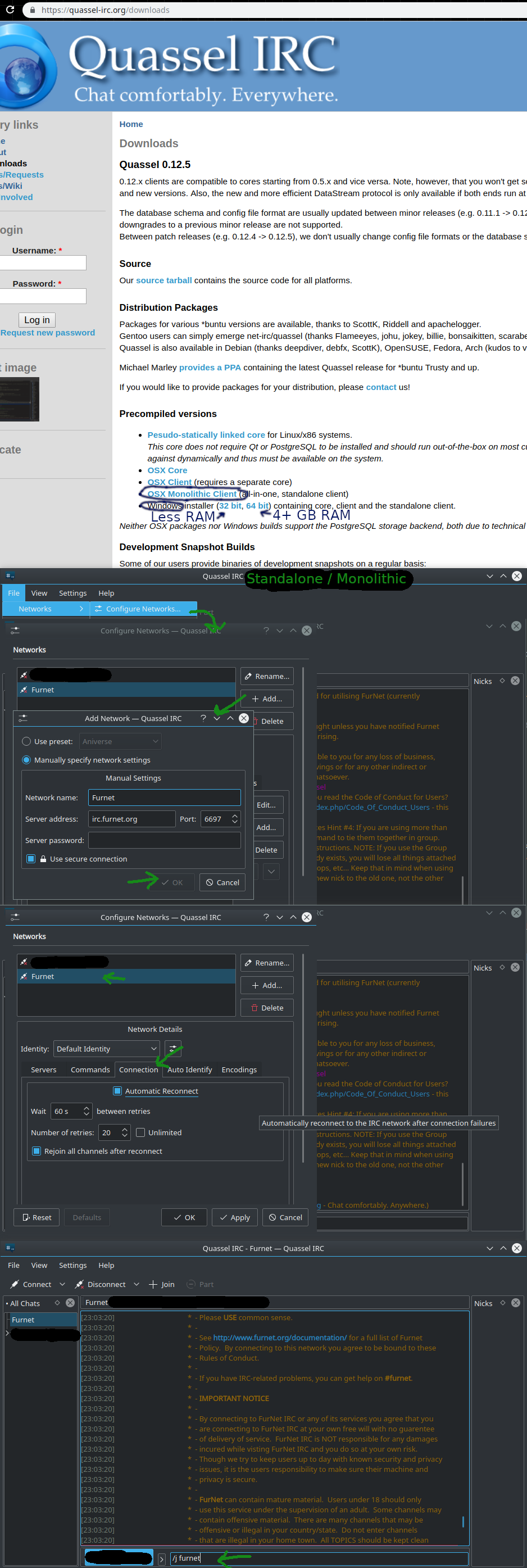Switch to the Commands tab

click(x=90, y=1069)
